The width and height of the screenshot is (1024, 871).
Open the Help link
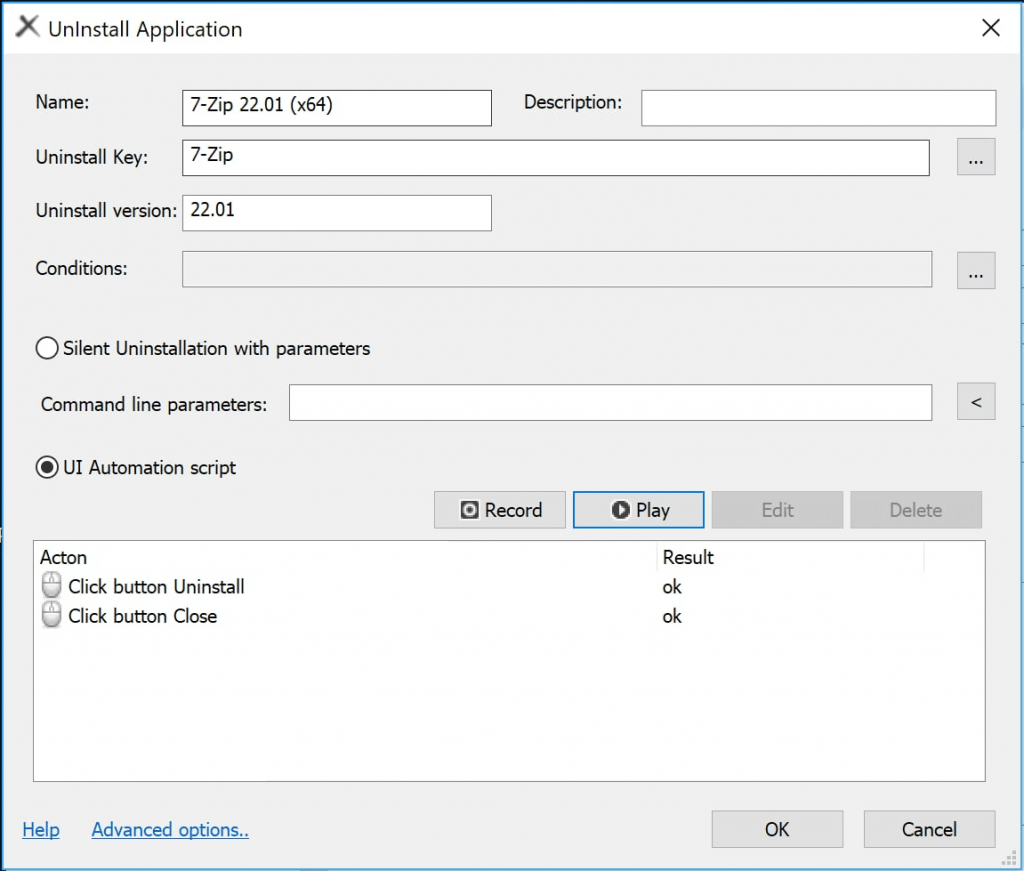click(40, 829)
